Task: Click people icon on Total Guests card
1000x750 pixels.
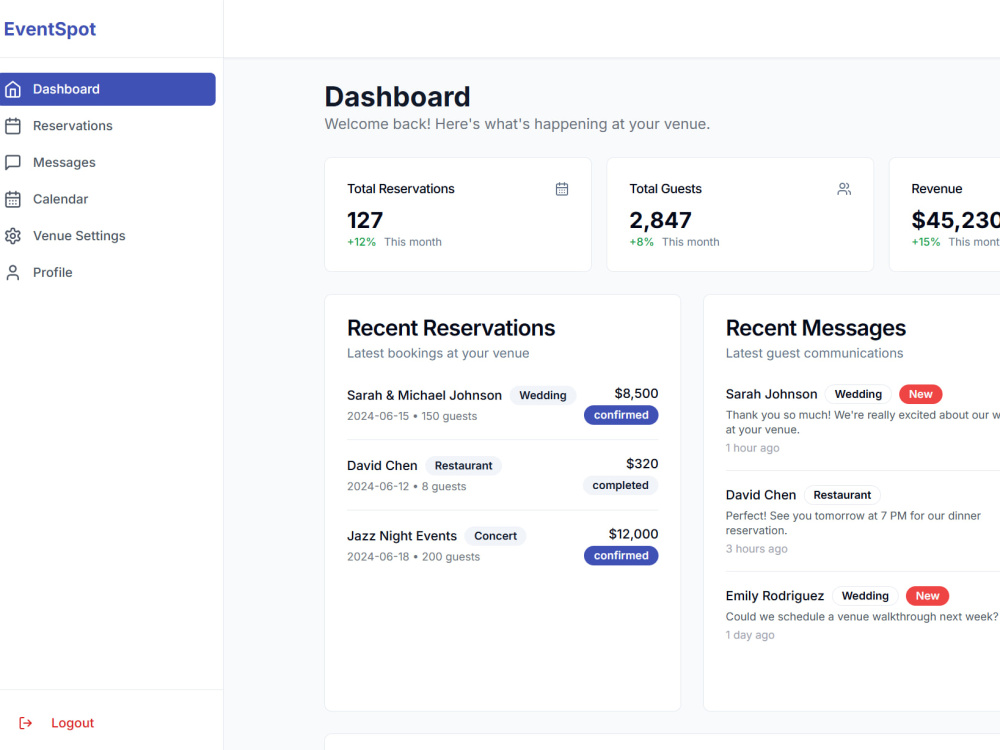Action: [x=844, y=189]
